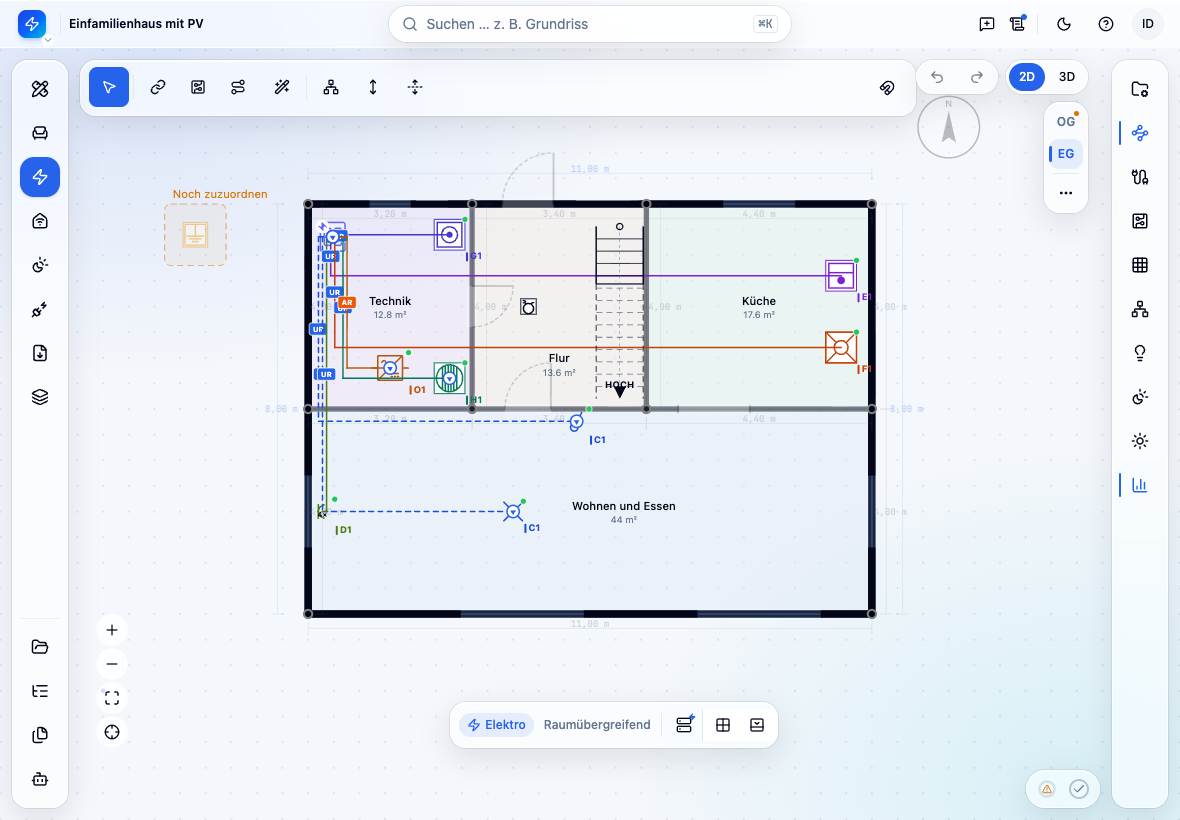Open the layers stack icon

(40, 396)
